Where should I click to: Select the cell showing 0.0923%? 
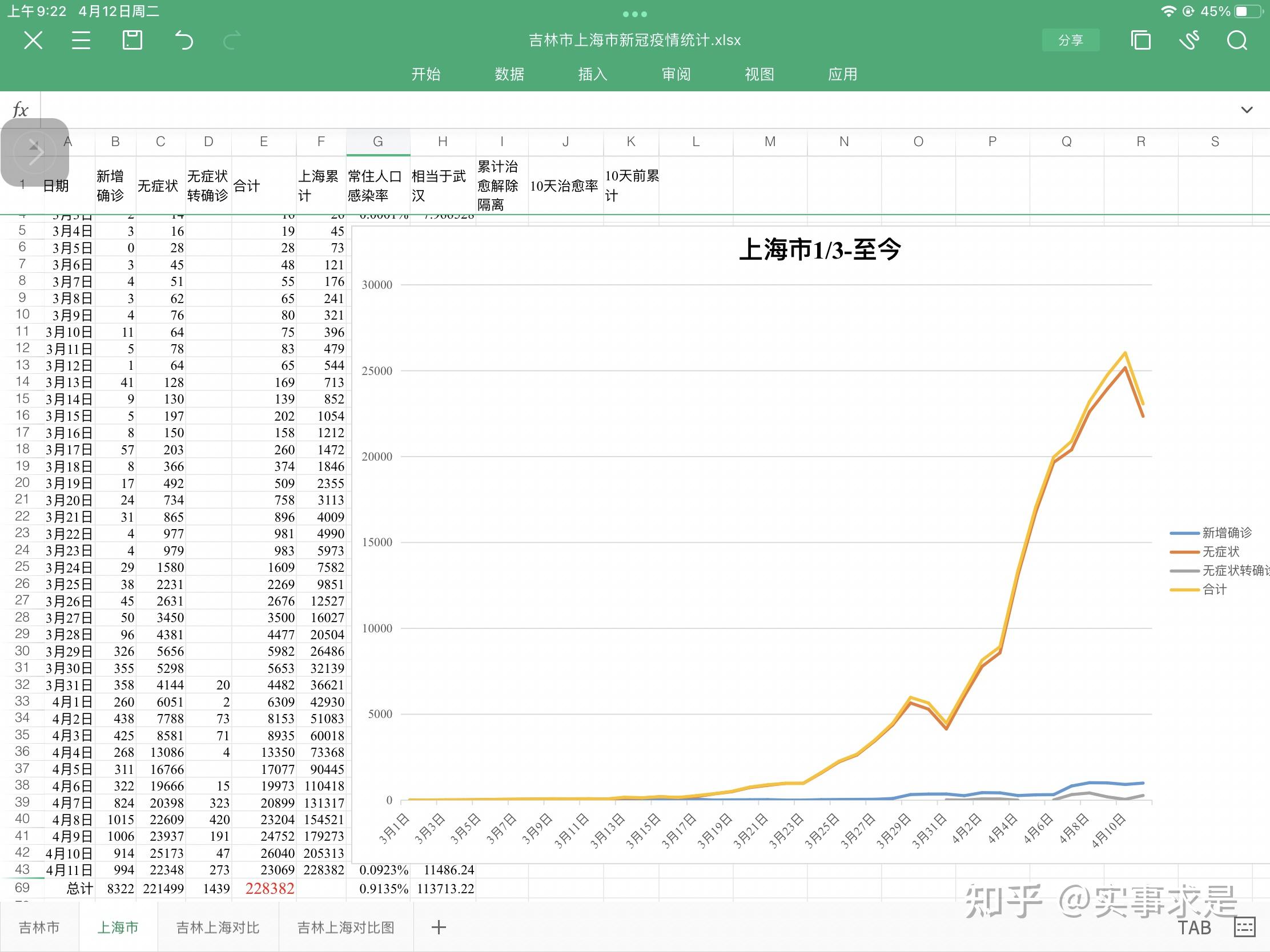coord(379,870)
